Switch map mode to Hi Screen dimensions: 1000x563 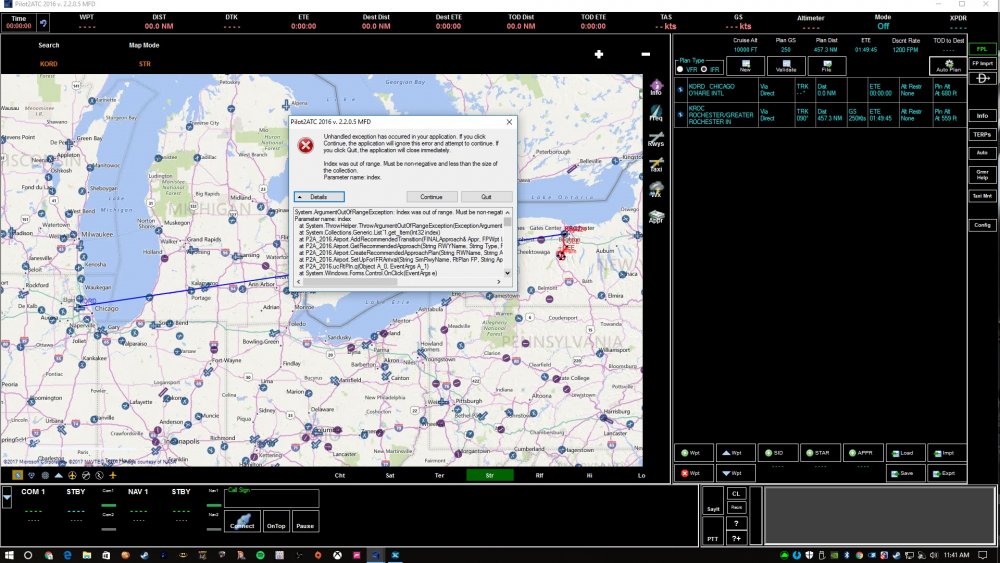click(589, 475)
